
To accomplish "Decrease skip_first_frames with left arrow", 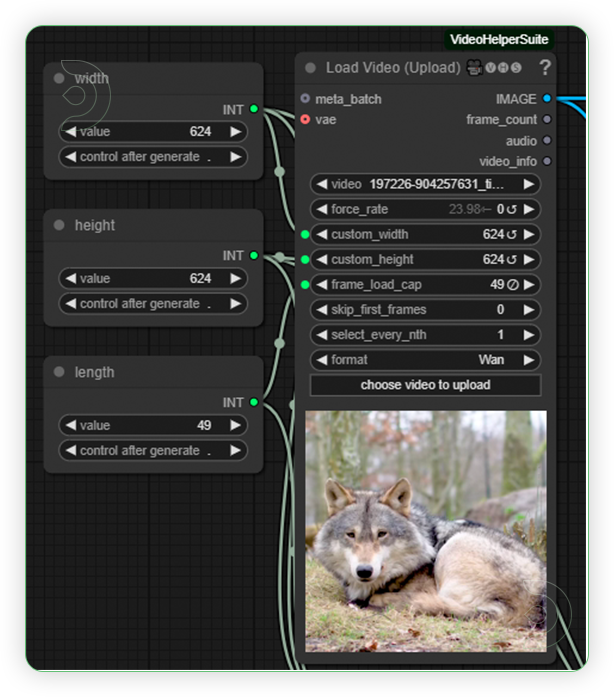I will 322,309.
